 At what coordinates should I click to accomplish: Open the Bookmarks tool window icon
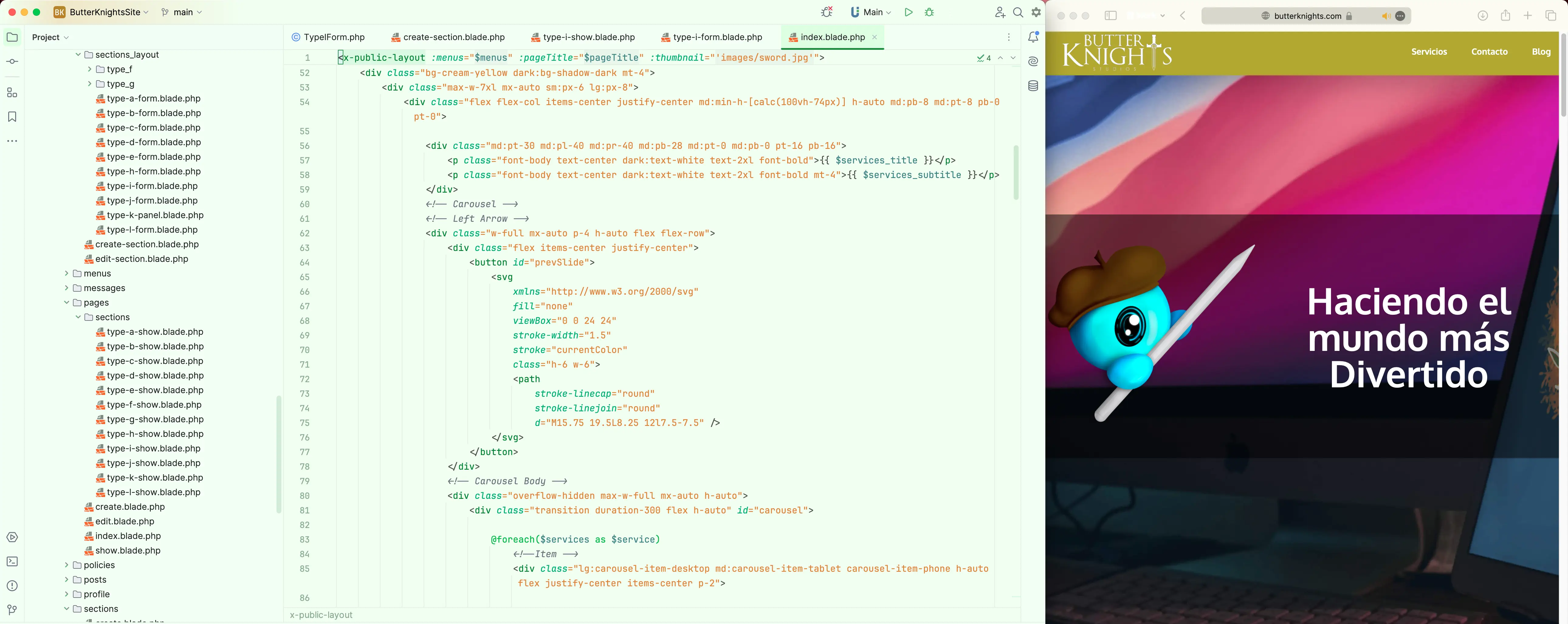coord(12,116)
